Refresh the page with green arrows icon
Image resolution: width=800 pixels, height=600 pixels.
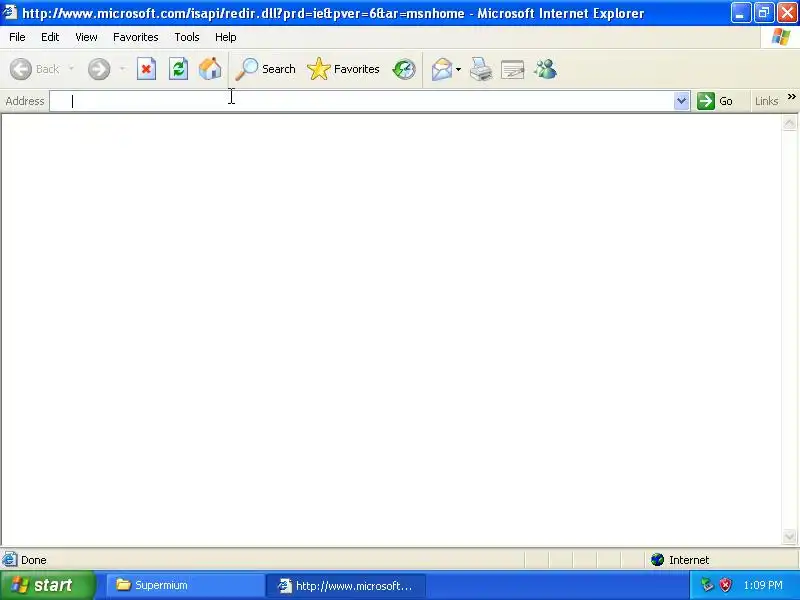point(179,69)
